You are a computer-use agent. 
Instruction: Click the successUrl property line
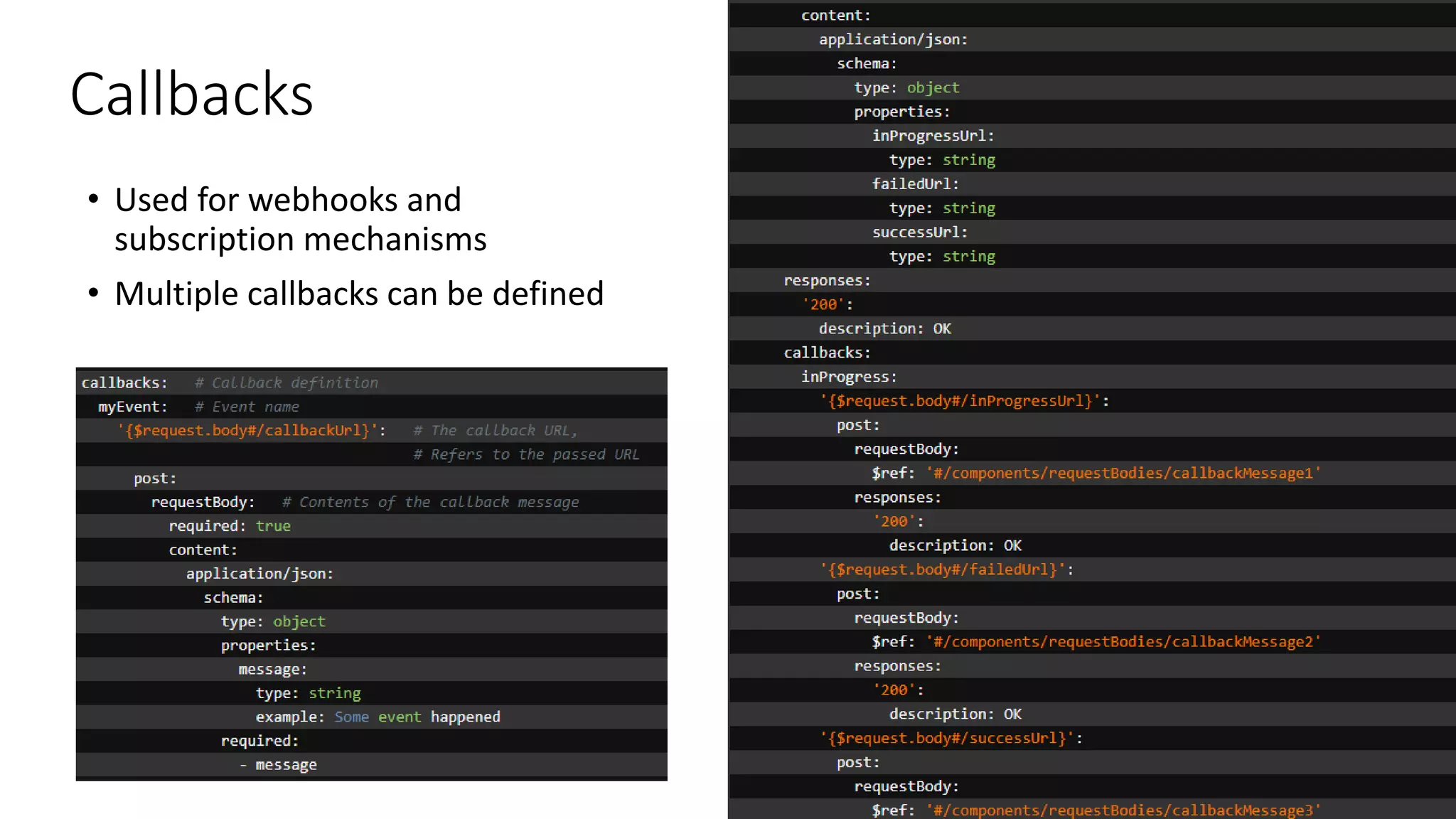tap(919, 232)
